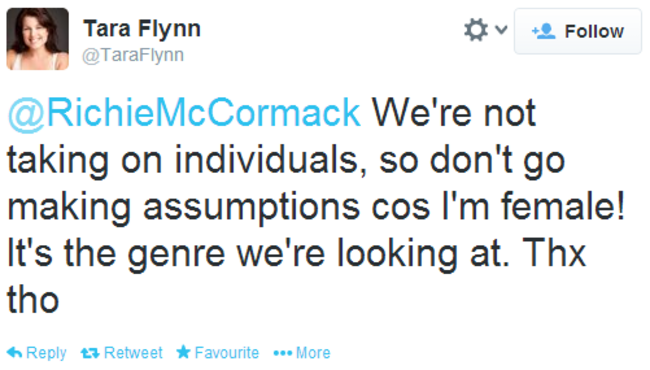Click the gear settings icon
Image resolution: width=650 pixels, height=370 pixels.
475,30
